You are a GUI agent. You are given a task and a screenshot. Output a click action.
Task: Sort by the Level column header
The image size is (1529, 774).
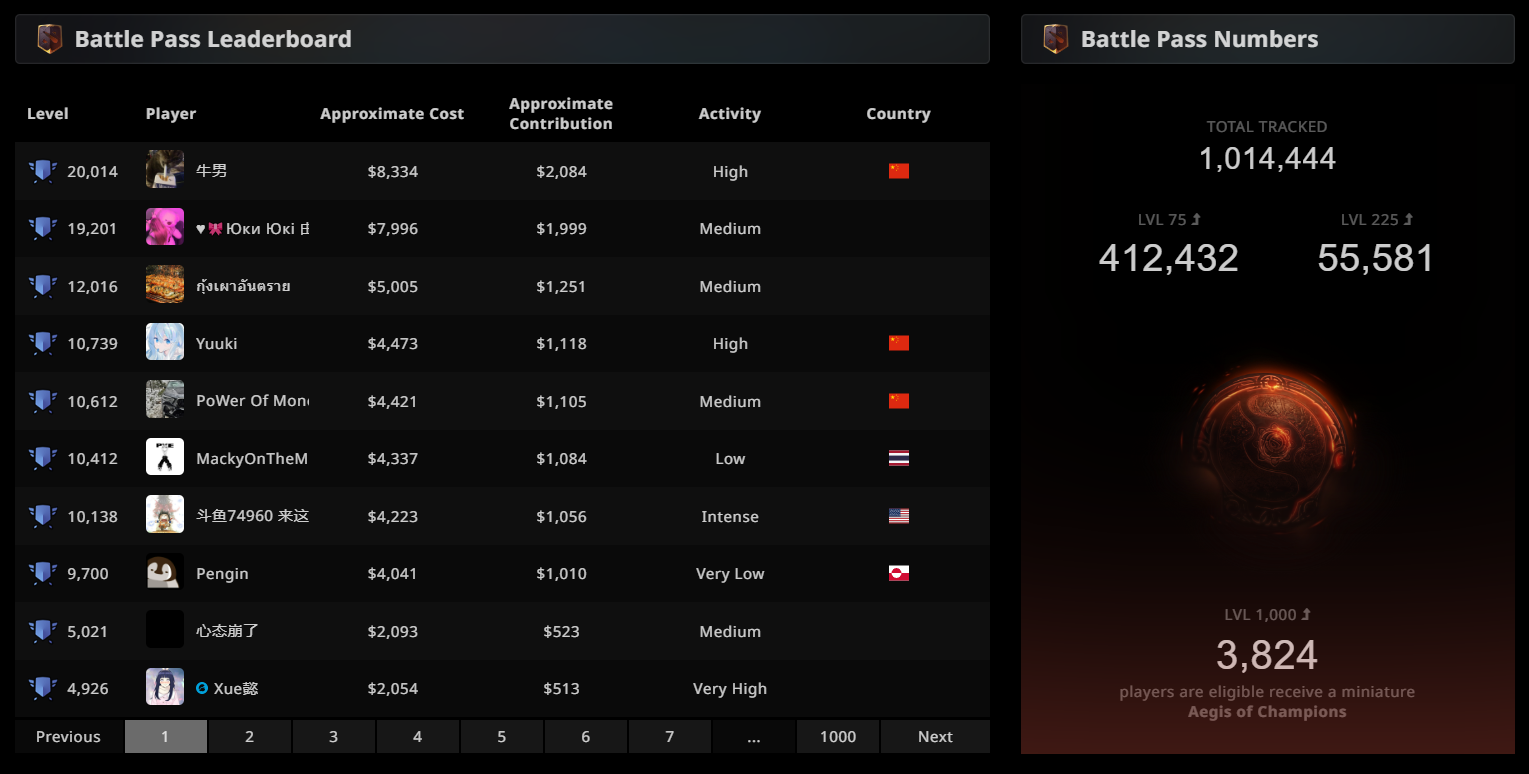click(48, 113)
